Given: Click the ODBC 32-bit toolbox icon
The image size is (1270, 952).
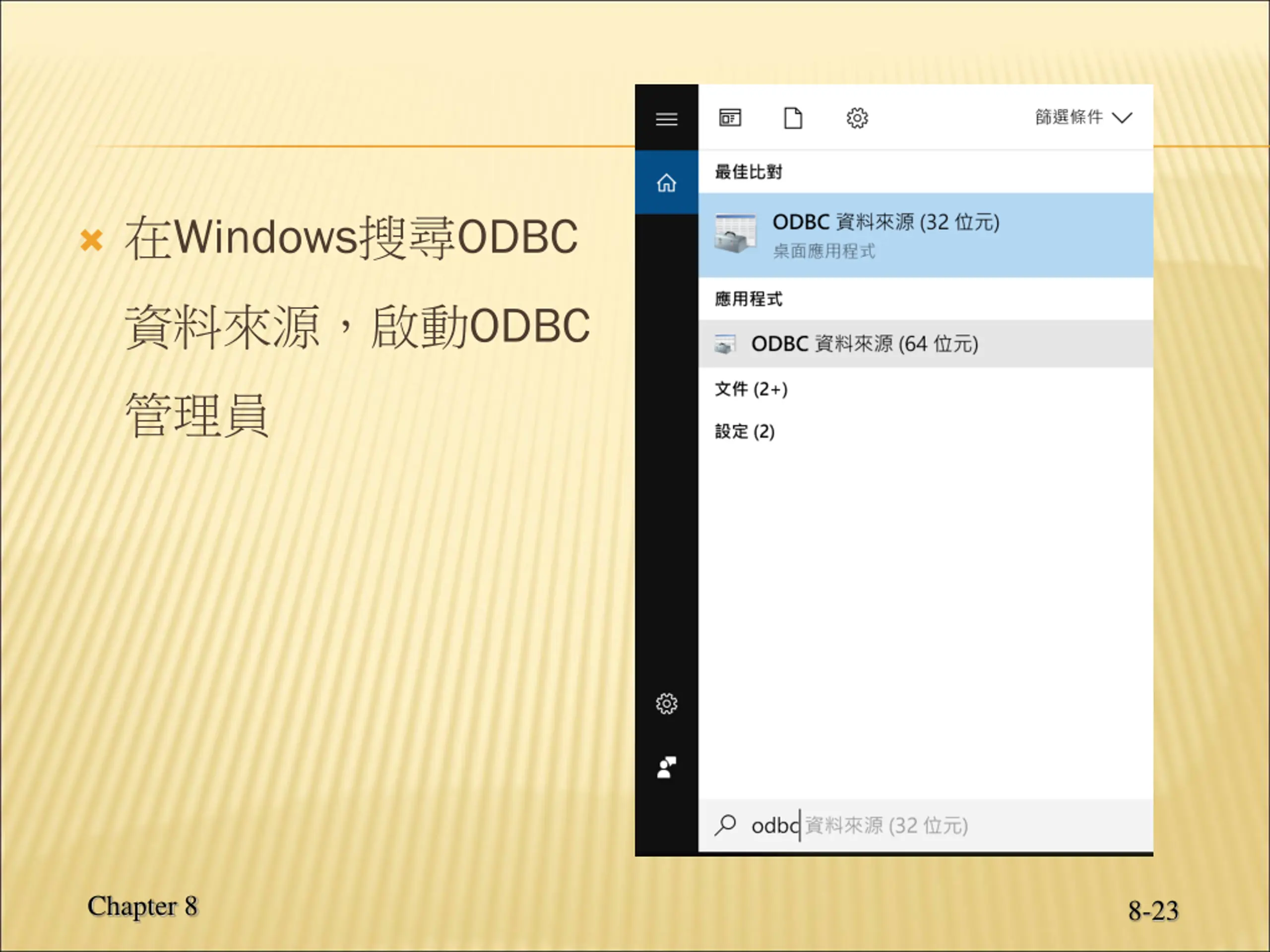Looking at the screenshot, I should coord(736,234).
